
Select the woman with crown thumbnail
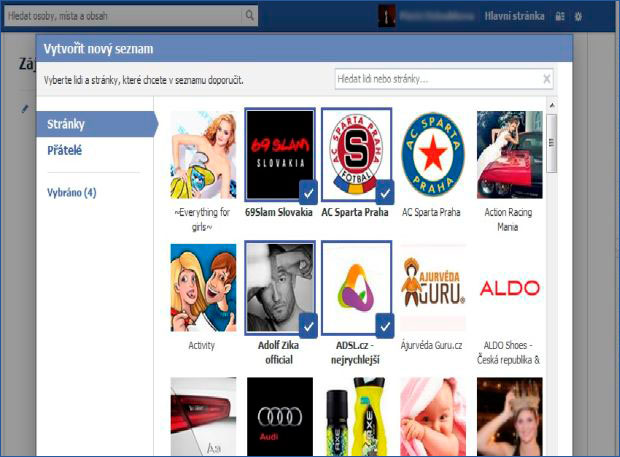(x=510, y=417)
